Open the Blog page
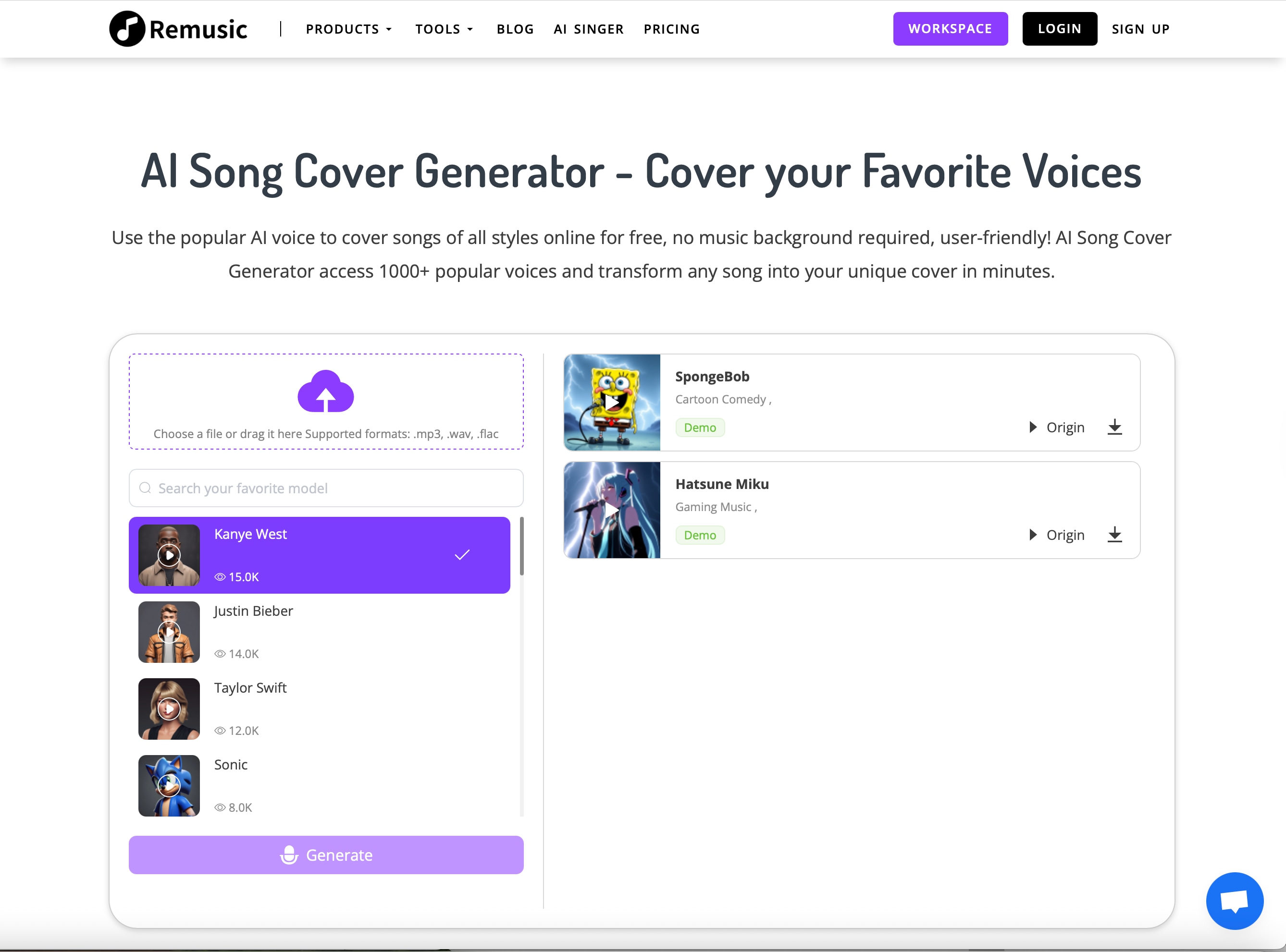 coord(515,29)
